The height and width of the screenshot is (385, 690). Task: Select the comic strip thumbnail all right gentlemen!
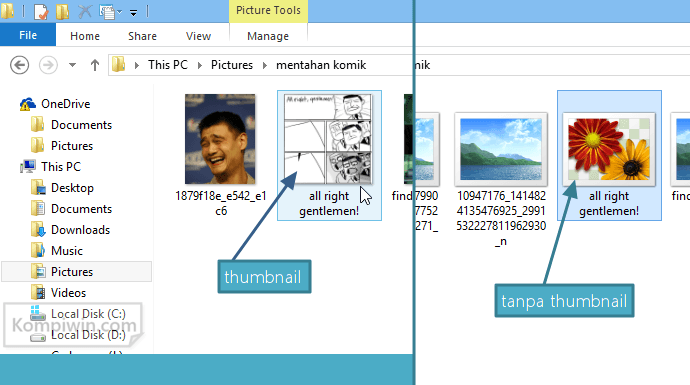(x=328, y=139)
